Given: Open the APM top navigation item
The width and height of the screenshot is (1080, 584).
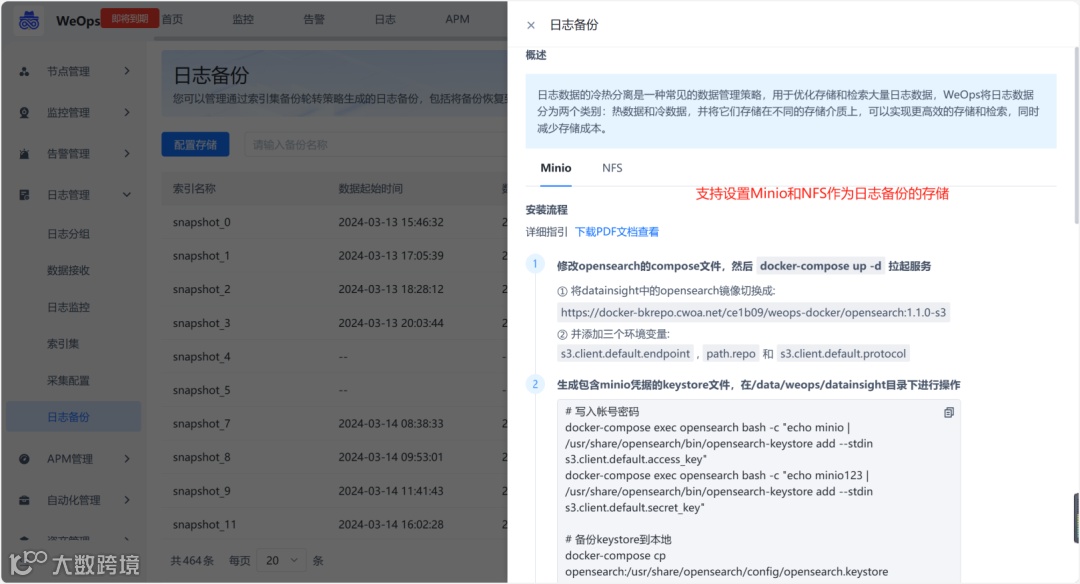Looking at the screenshot, I should click(x=457, y=19).
